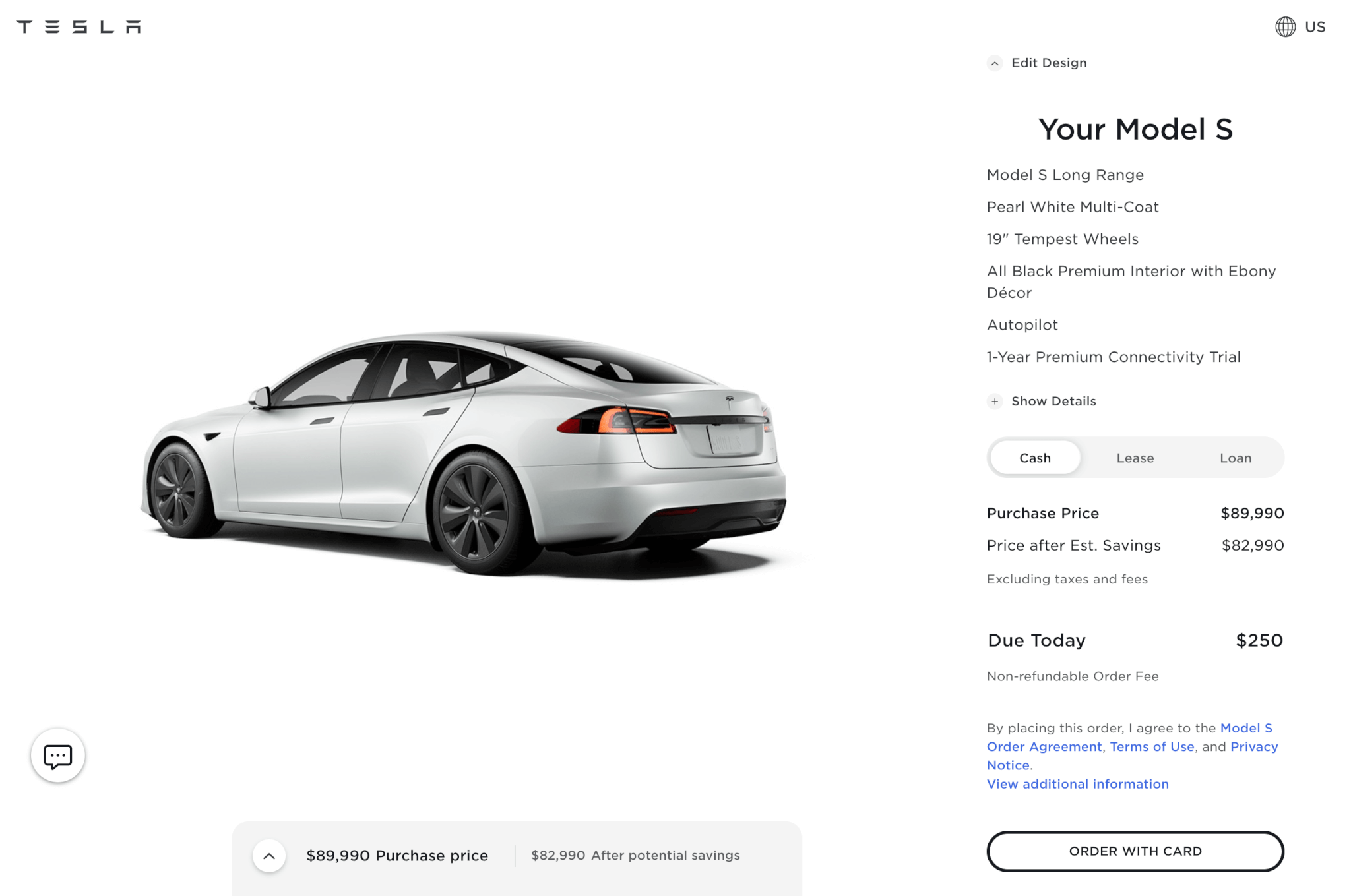Image resolution: width=1351 pixels, height=896 pixels.
Task: Switch to the Loan payment option
Action: click(1235, 458)
